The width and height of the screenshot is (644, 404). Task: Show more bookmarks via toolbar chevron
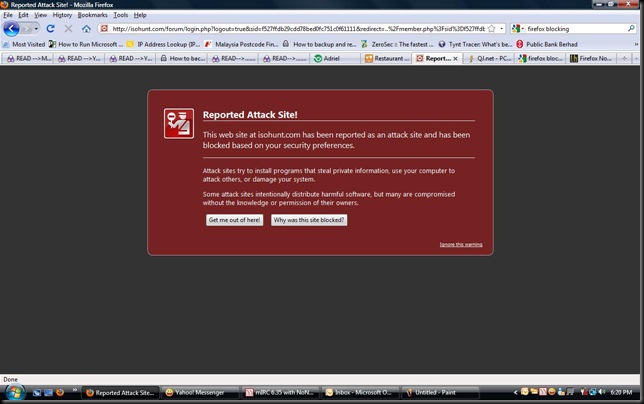(636, 44)
